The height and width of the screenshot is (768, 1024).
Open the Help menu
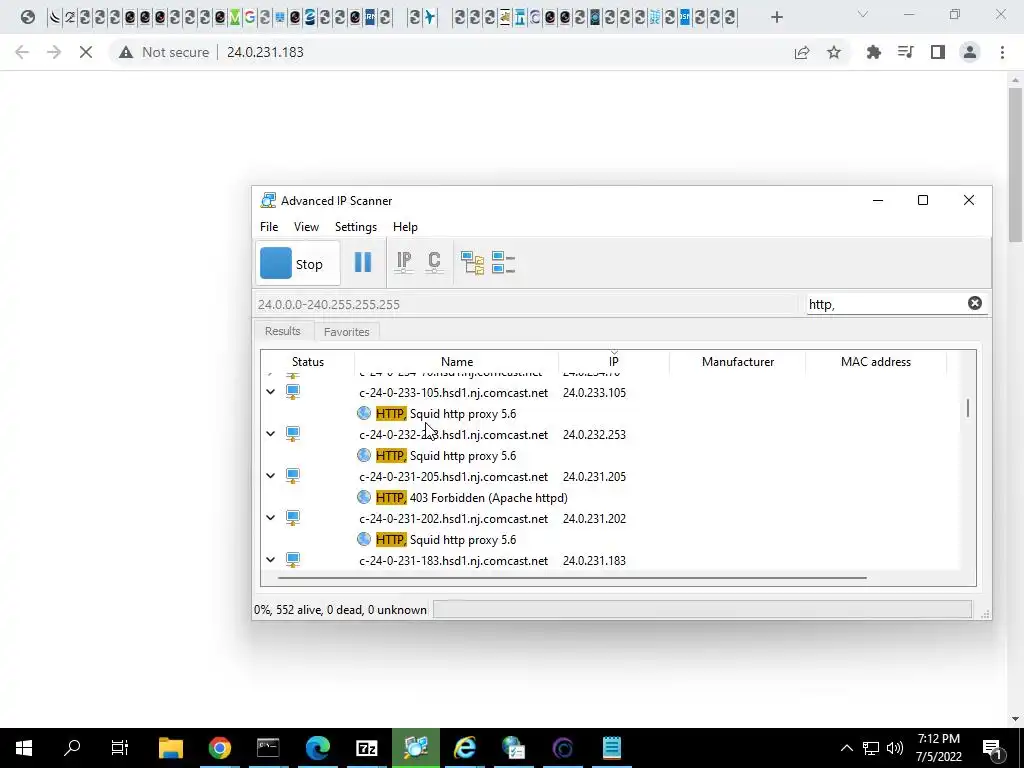pyautogui.click(x=405, y=227)
